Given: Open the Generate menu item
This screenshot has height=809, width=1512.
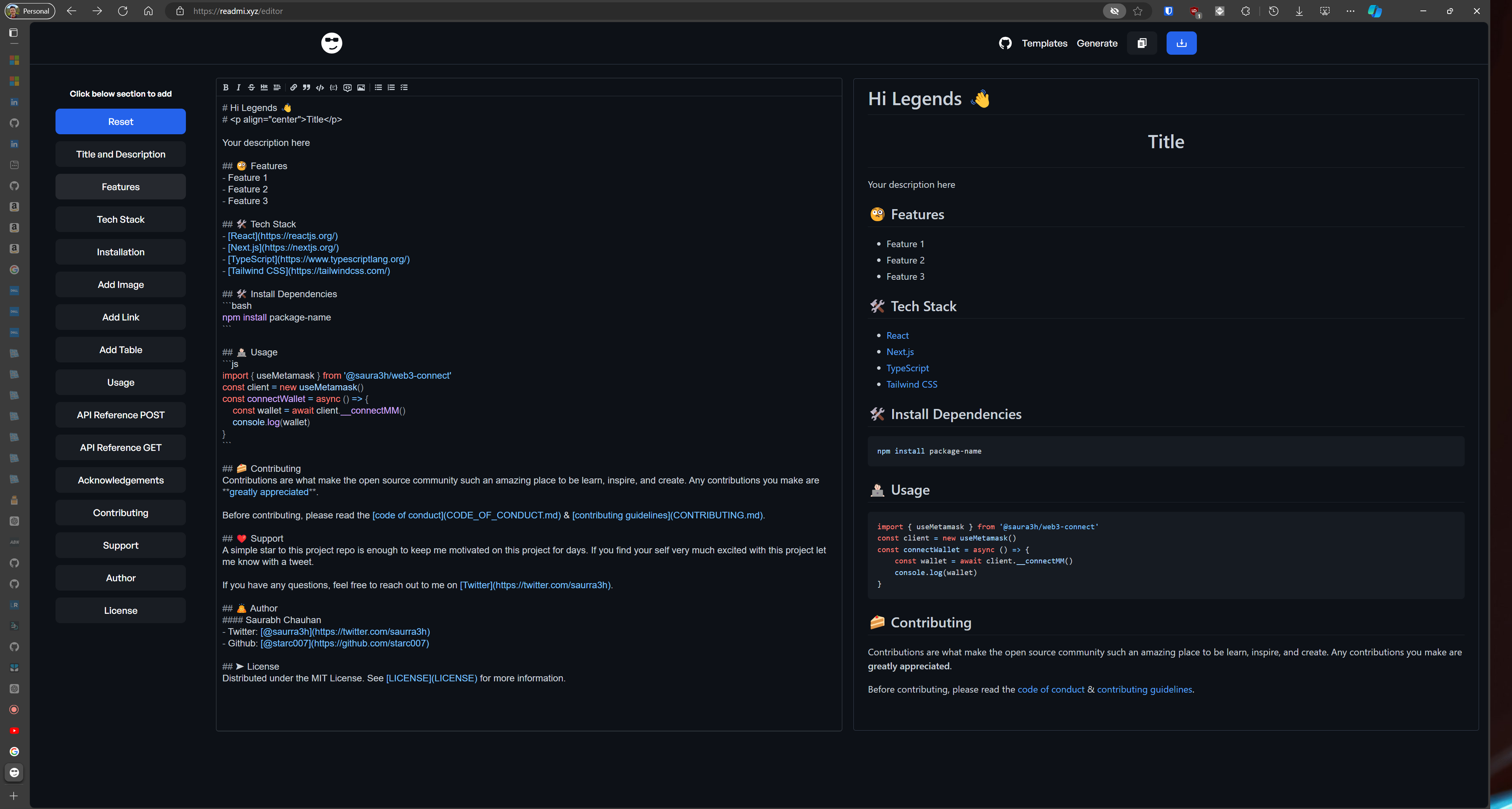Looking at the screenshot, I should coord(1096,43).
